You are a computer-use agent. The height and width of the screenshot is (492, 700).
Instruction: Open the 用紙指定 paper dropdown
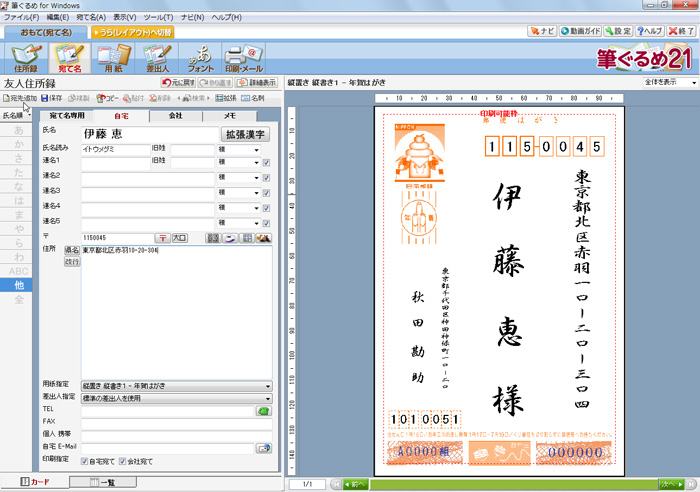175,385
